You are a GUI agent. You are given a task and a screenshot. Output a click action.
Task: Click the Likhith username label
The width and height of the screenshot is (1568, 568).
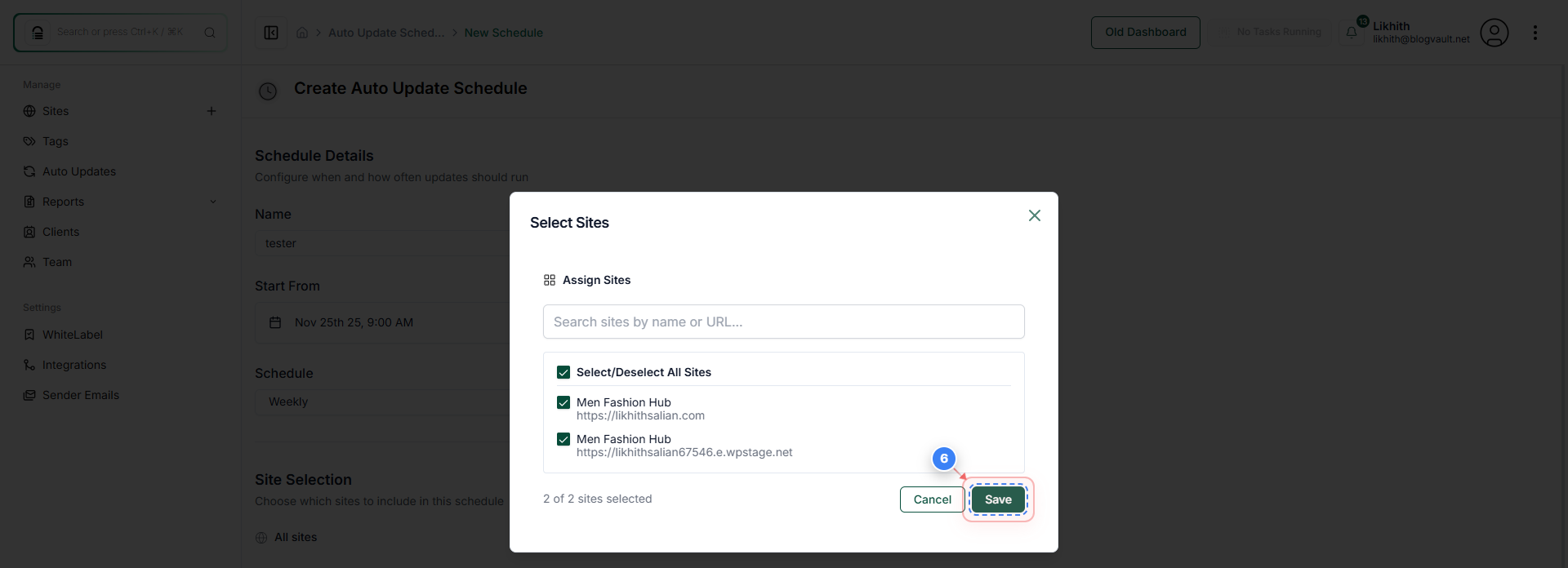coord(1391,26)
